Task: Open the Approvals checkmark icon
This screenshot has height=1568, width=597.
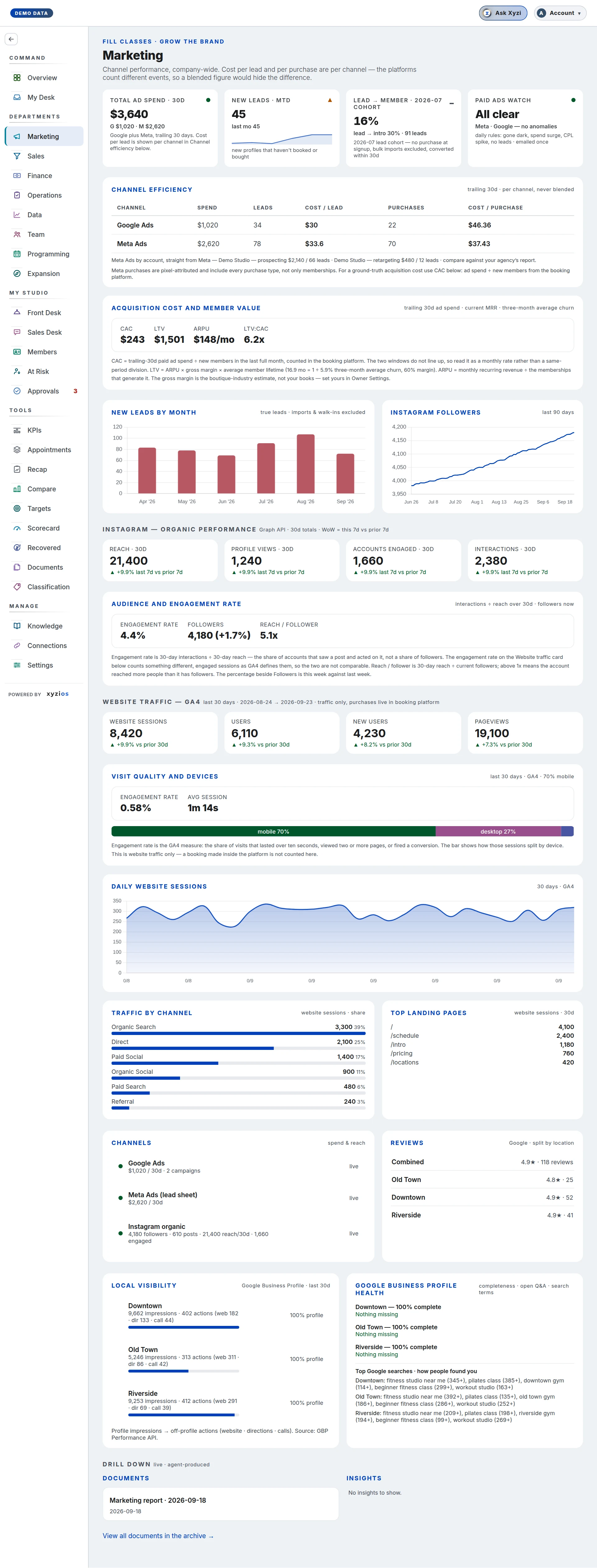Action: click(17, 391)
